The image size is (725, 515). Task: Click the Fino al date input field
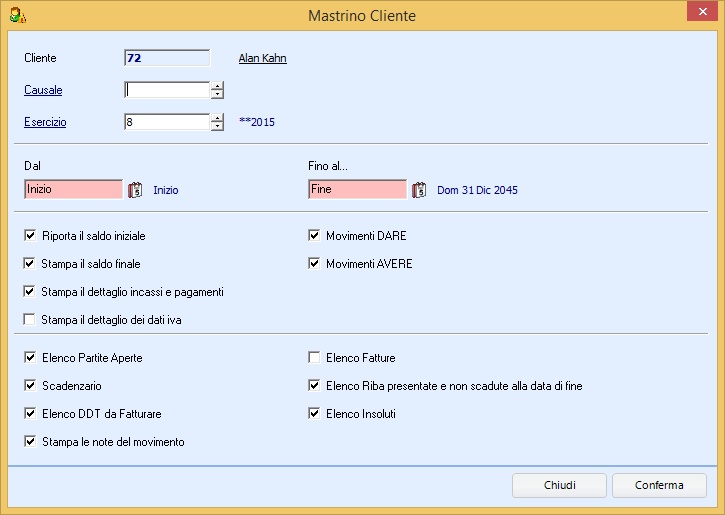point(357,189)
